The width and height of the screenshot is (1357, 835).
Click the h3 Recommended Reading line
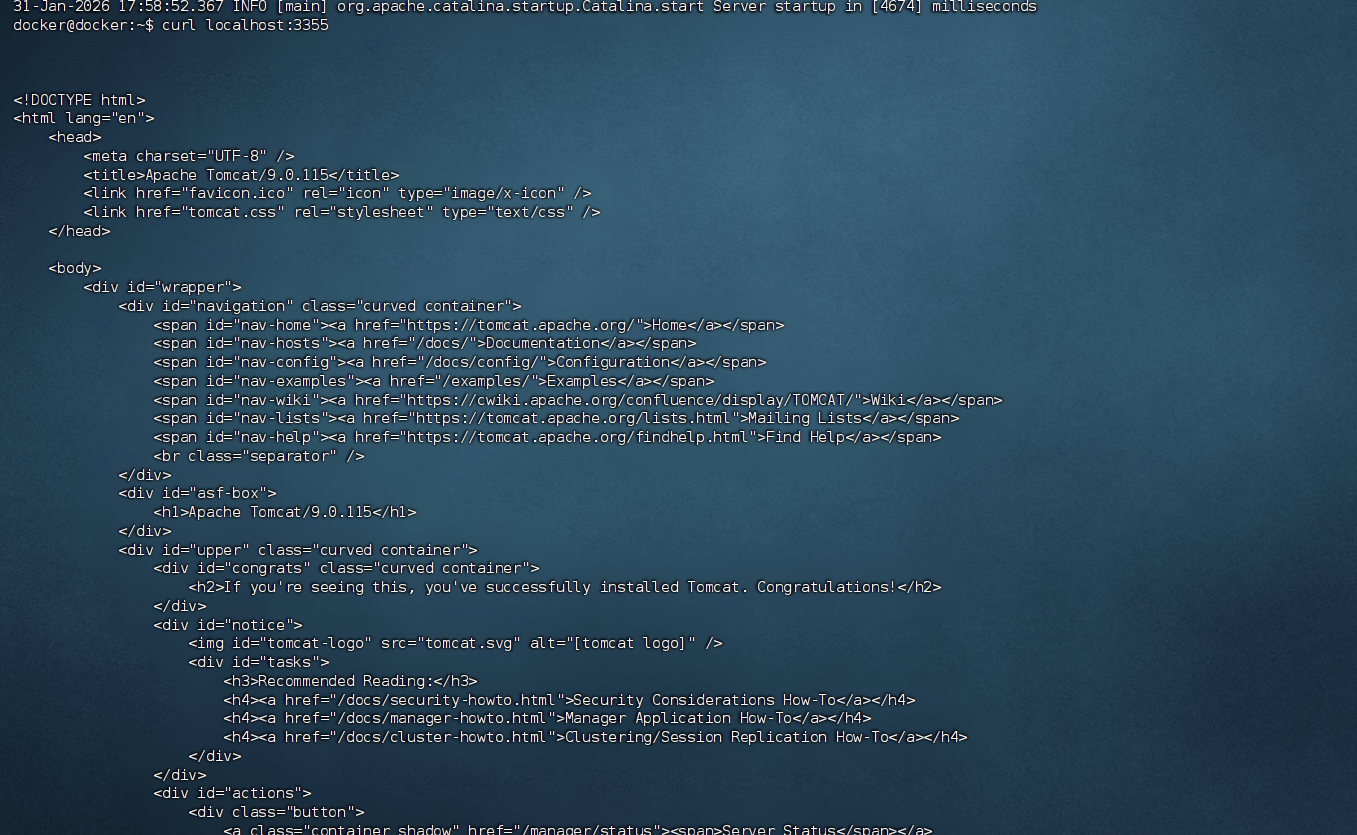[x=351, y=681]
